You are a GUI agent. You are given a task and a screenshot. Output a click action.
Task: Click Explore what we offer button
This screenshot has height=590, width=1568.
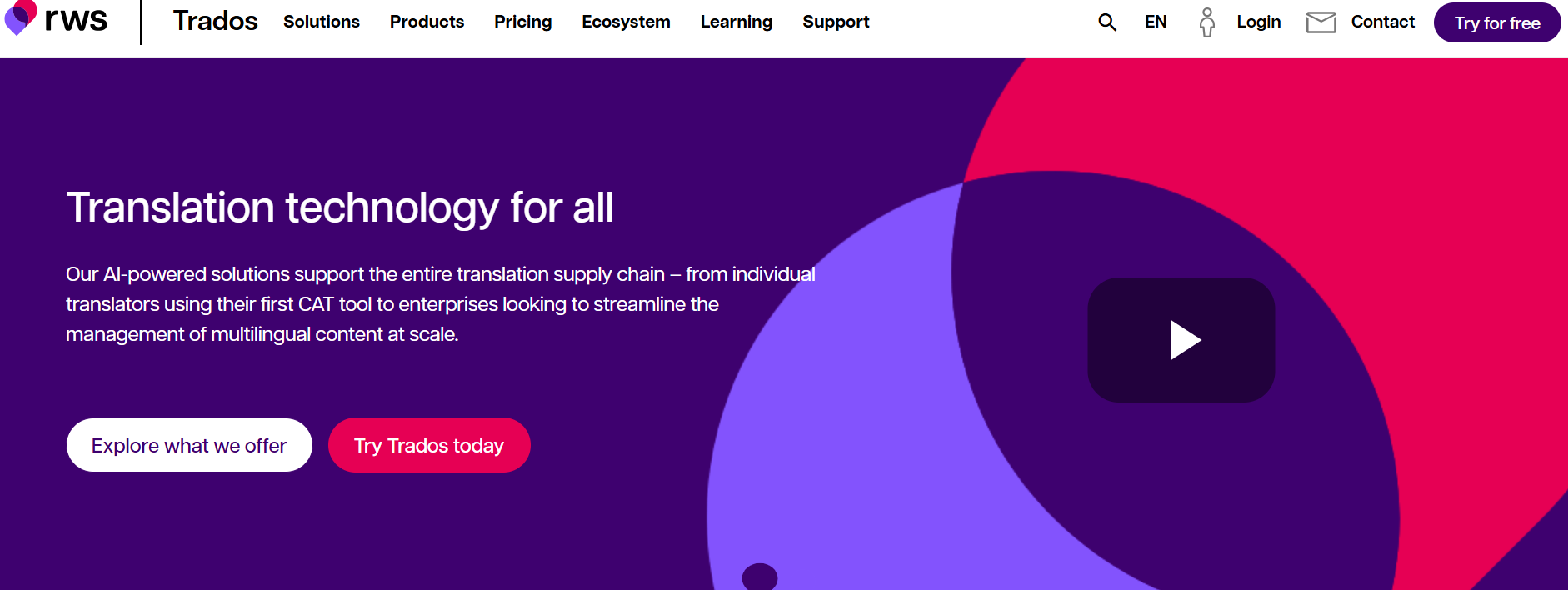[x=189, y=445]
